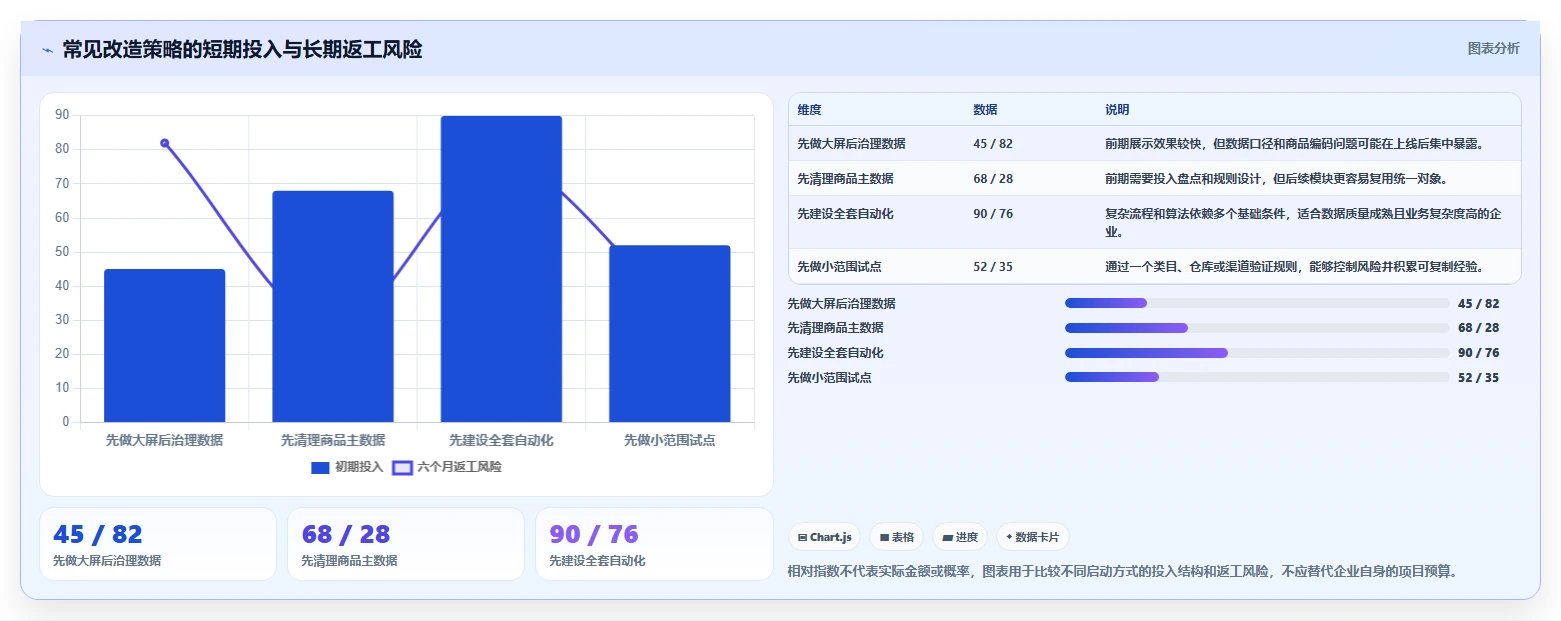Open the 90 / 76 data card
This screenshot has height=621, width=1561.
(654, 544)
